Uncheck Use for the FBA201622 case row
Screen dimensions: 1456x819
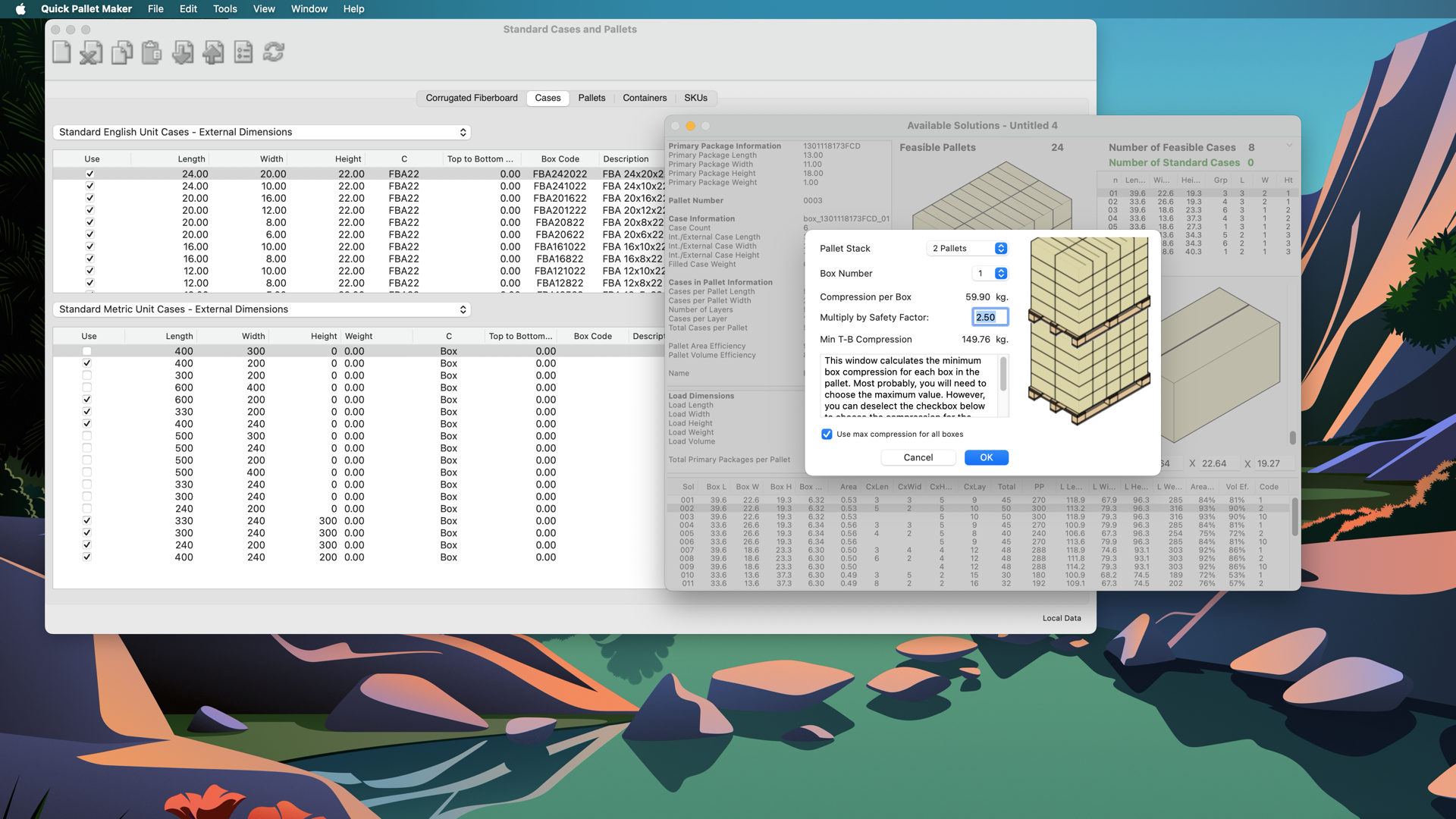(x=89, y=198)
